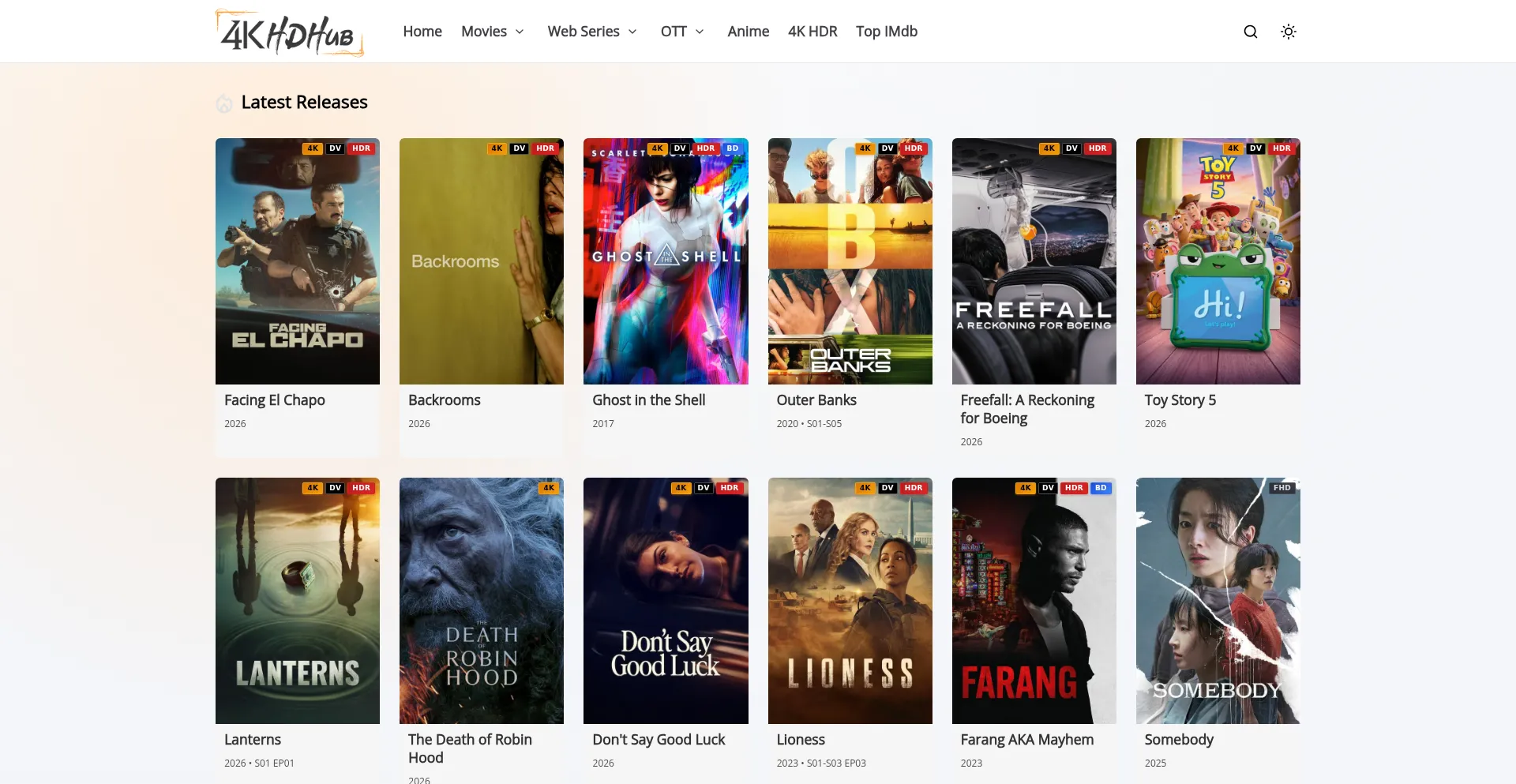Click the HDR badge on Outer Banks

pos(914,148)
